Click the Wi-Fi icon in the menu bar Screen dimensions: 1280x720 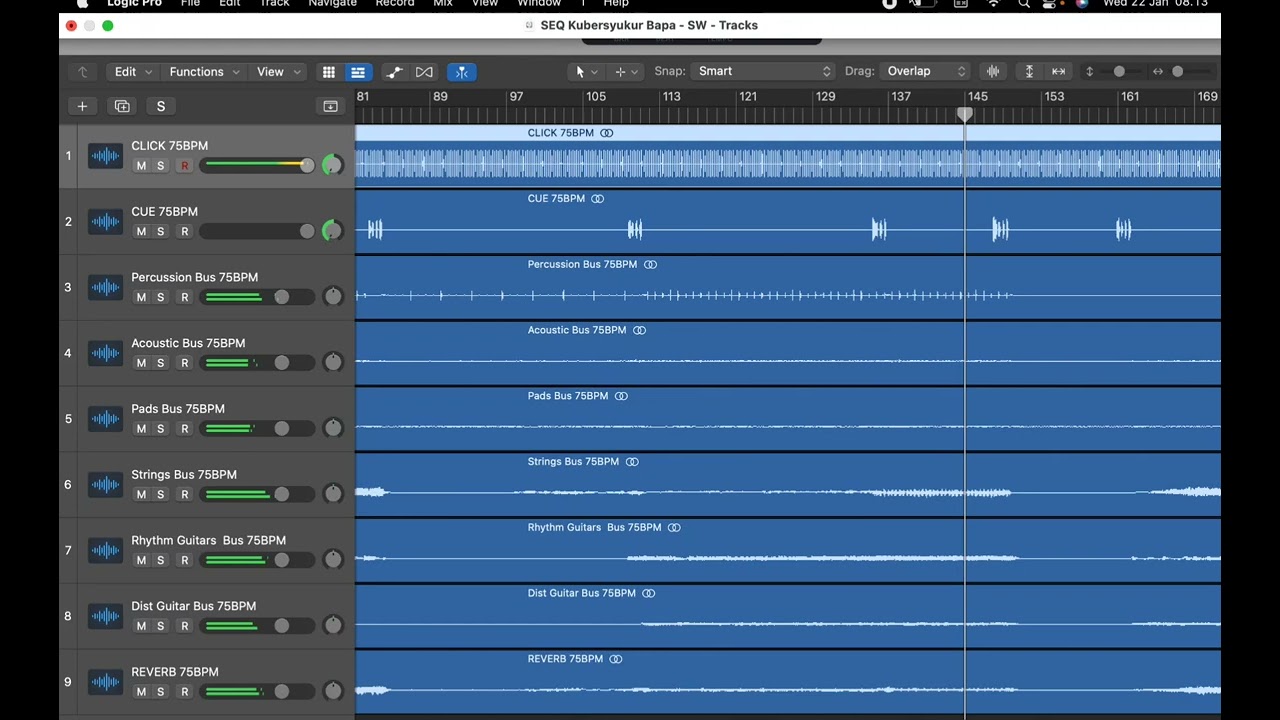pyautogui.click(x=993, y=4)
